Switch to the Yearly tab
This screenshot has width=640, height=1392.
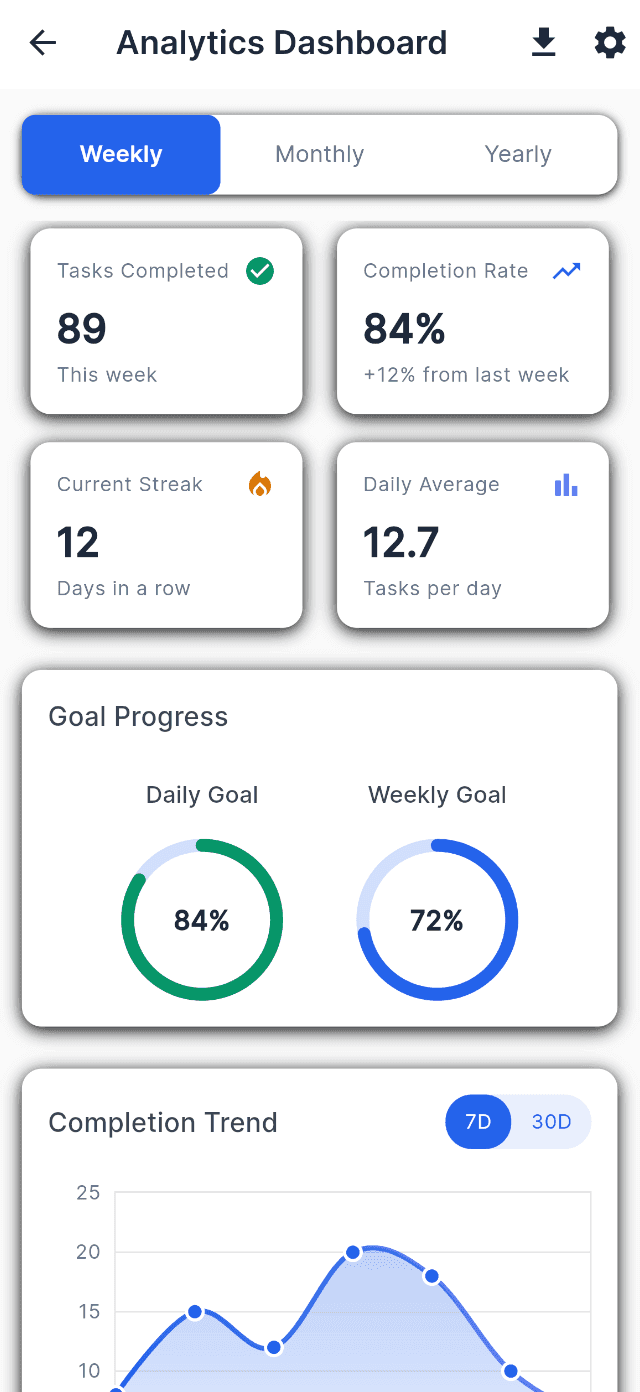(x=518, y=154)
